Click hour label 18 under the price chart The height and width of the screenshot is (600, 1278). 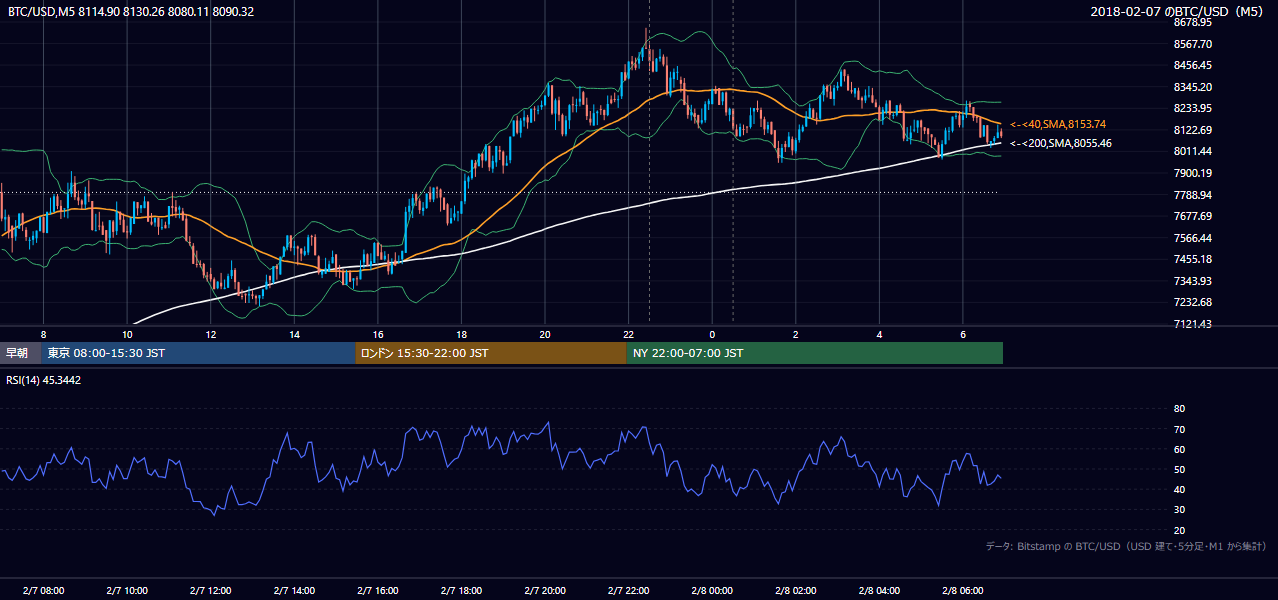(x=462, y=334)
